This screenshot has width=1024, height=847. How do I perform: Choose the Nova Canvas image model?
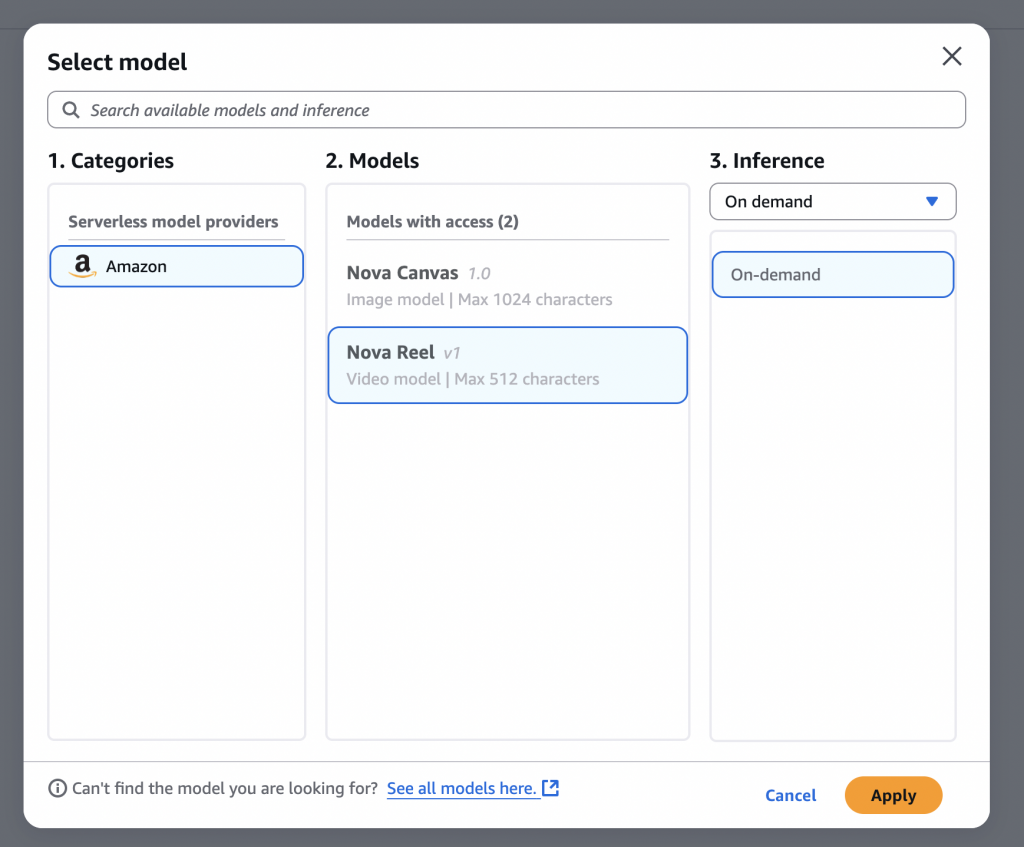tap(508, 285)
